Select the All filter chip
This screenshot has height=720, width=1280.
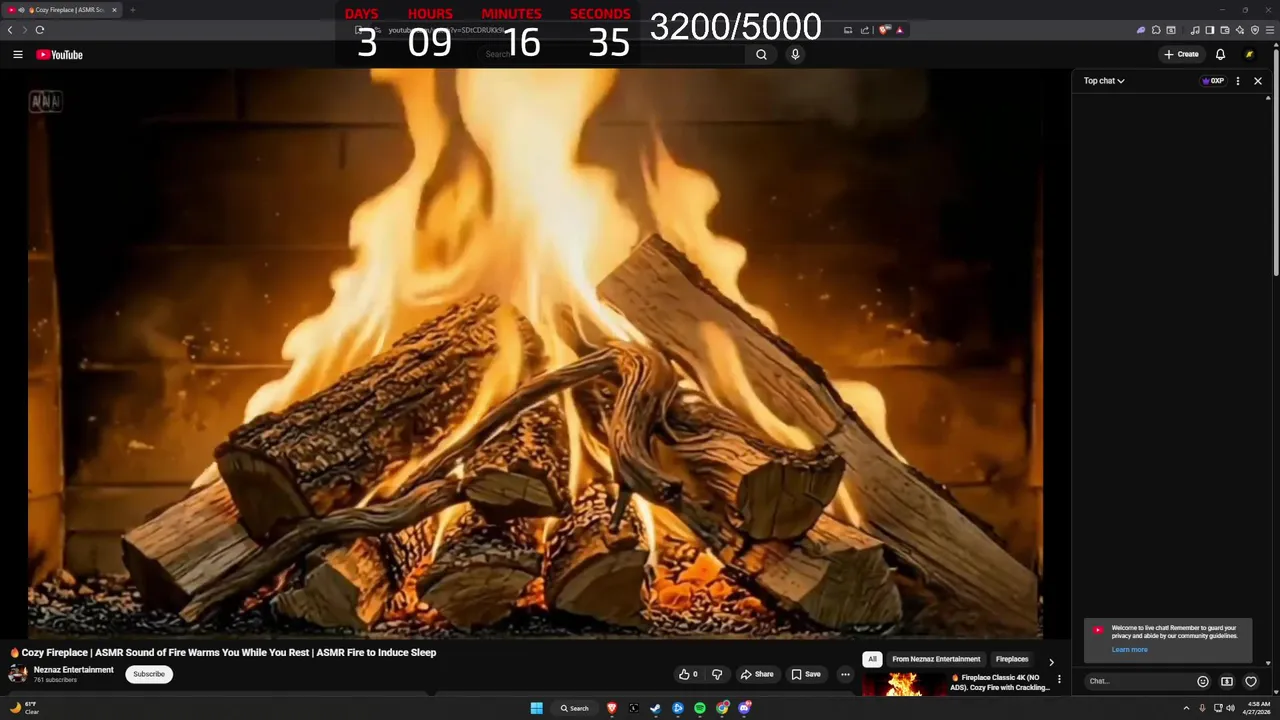872,659
